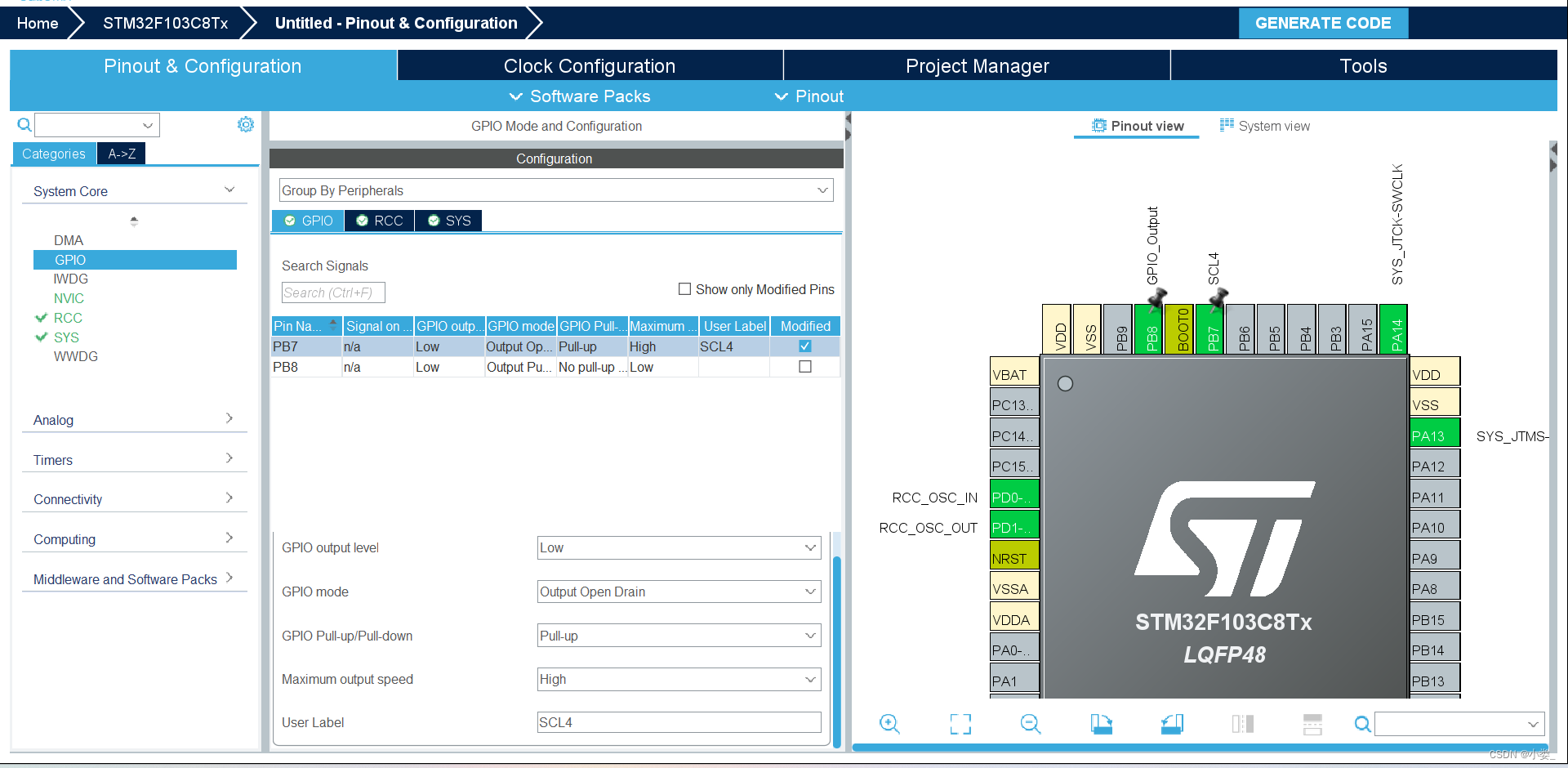1568x768 pixels.
Task: Select WWDG in System Core list
Action: coord(75,356)
